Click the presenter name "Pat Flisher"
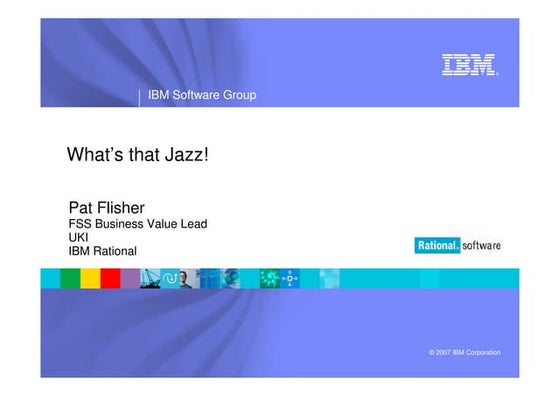 click(106, 208)
